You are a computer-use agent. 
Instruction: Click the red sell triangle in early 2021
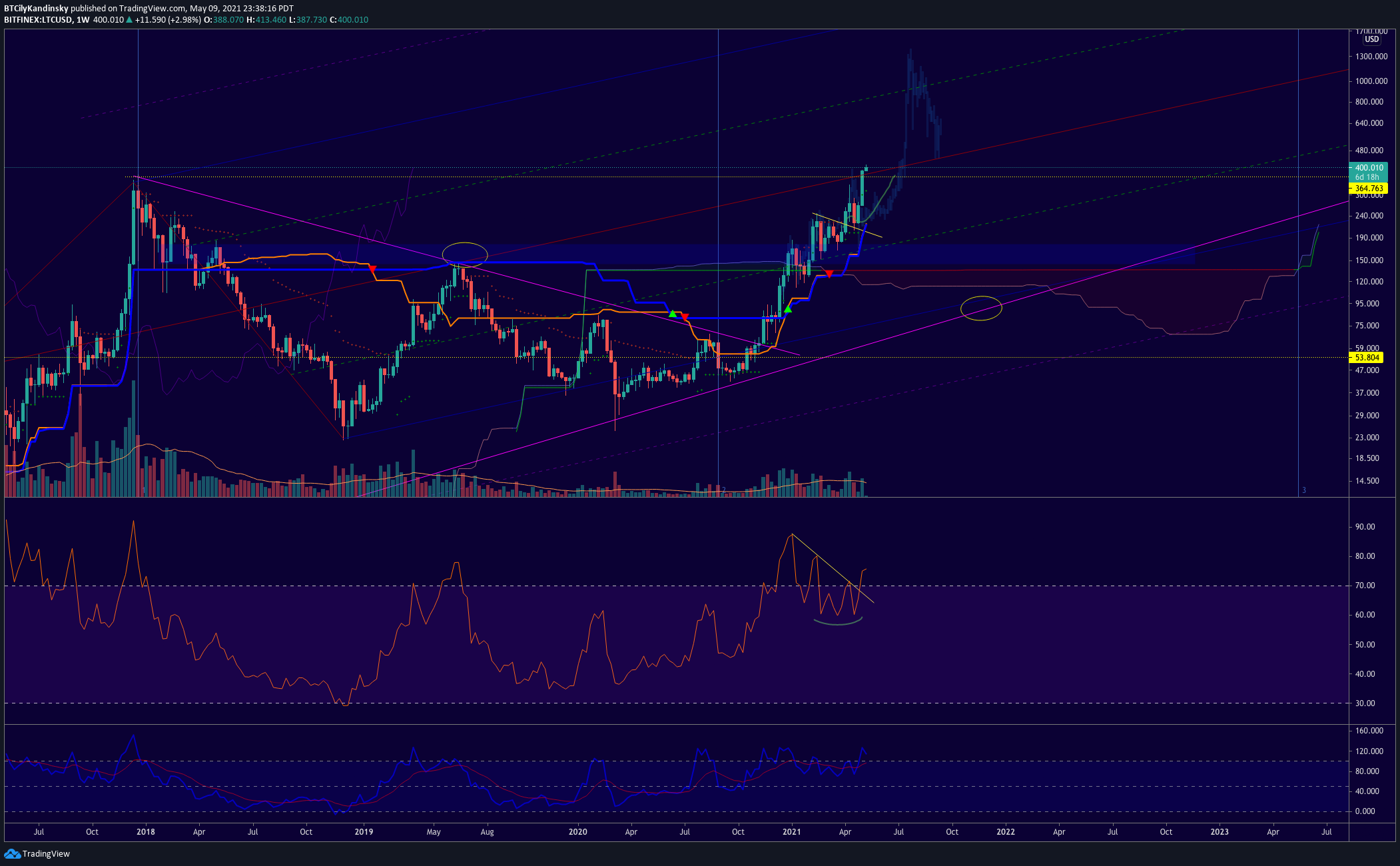coord(829,274)
